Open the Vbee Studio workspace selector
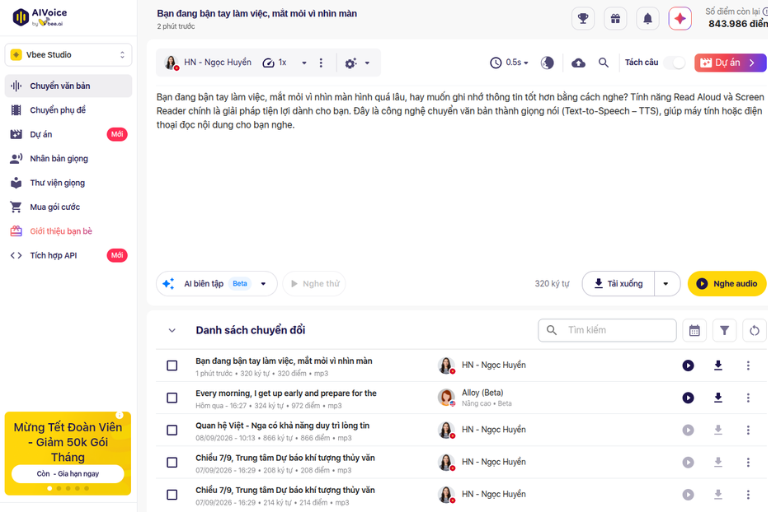768x512 pixels. click(69, 55)
